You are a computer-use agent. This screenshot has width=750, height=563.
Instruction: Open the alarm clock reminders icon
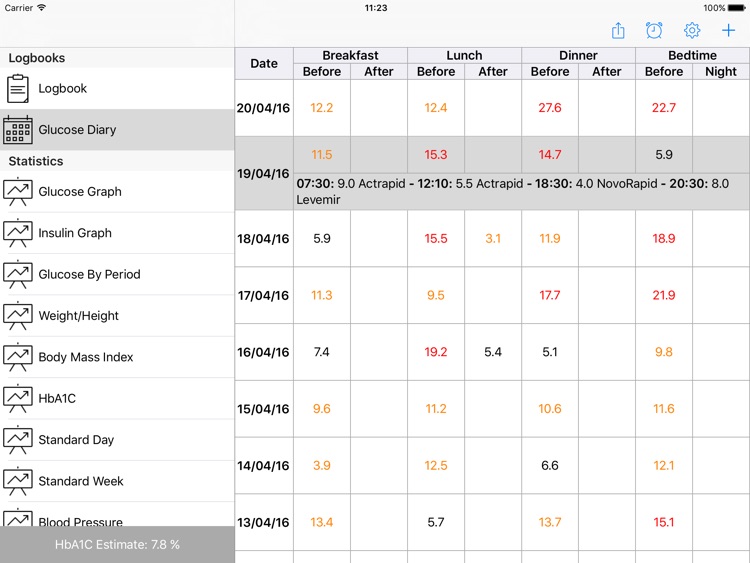(x=654, y=31)
